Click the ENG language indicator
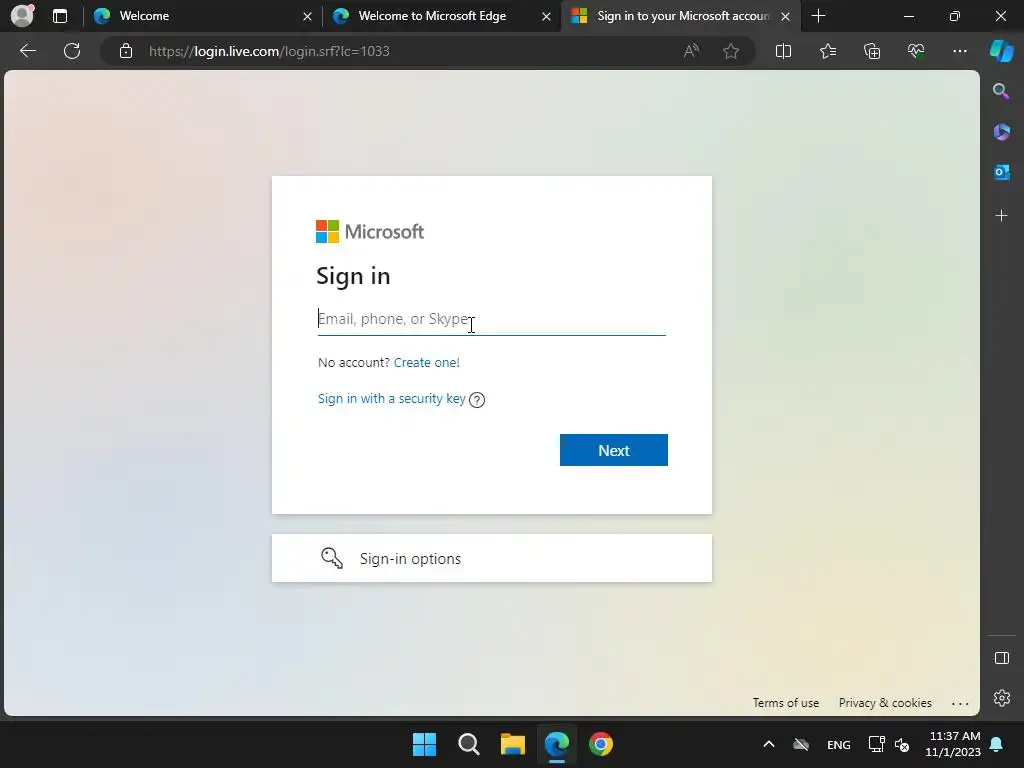This screenshot has height=768, width=1024. (x=839, y=744)
